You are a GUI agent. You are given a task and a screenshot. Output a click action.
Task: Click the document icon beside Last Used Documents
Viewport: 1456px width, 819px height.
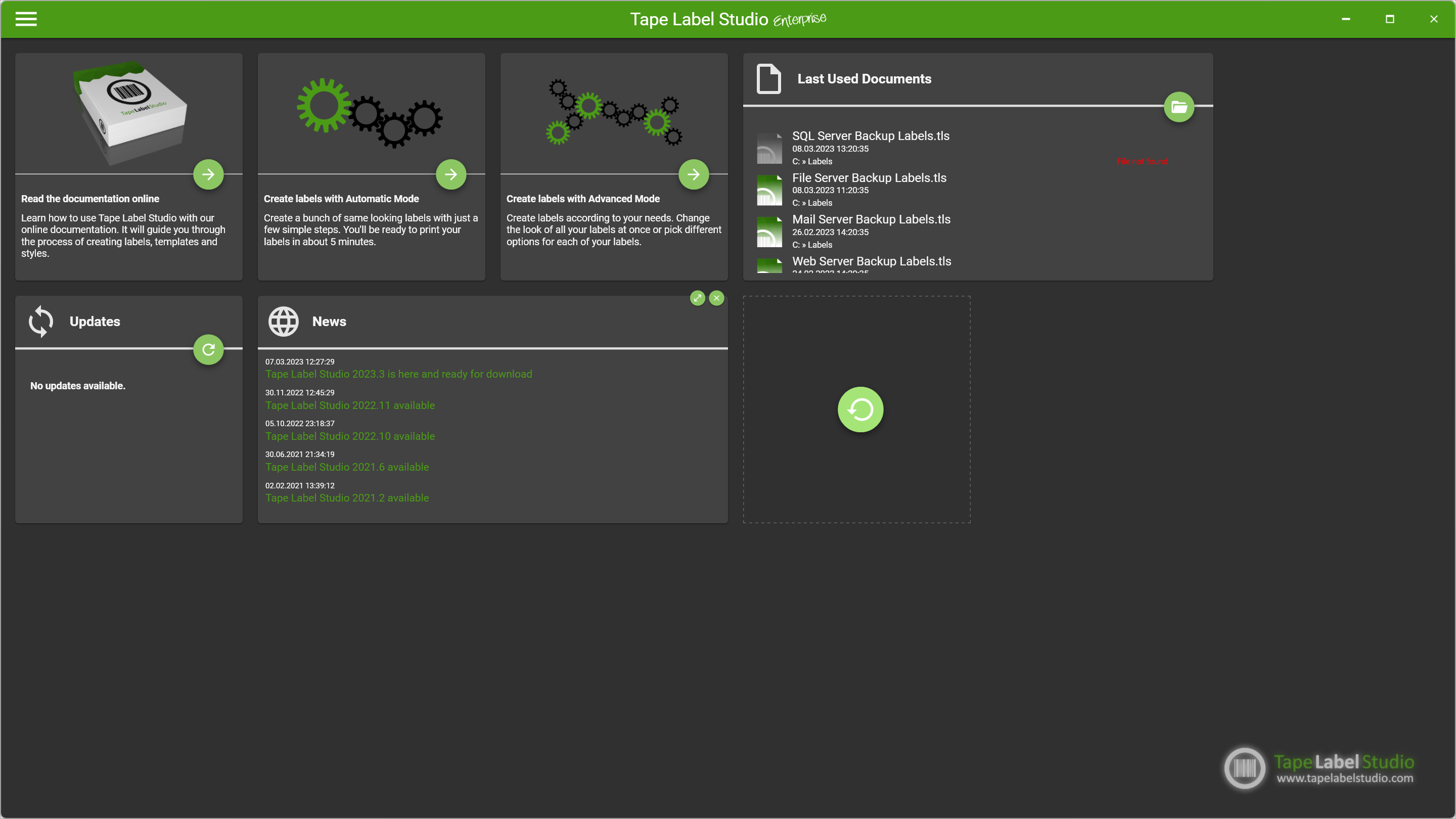768,78
